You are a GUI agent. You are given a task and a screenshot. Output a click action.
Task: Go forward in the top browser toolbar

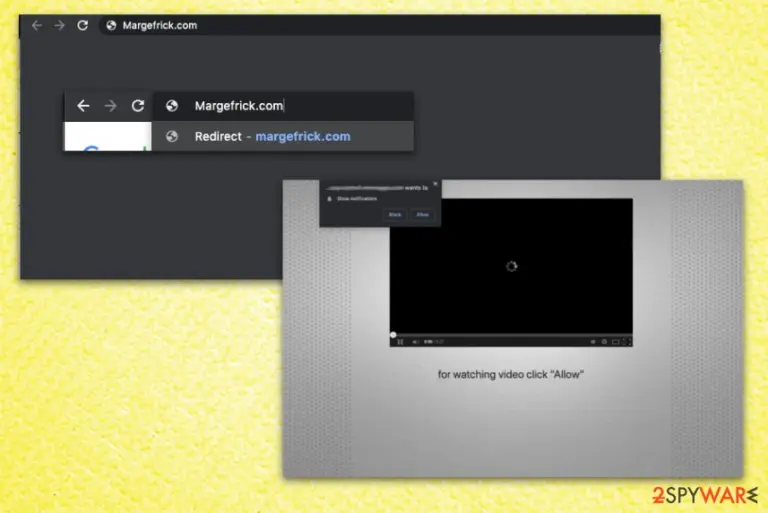(x=59, y=25)
